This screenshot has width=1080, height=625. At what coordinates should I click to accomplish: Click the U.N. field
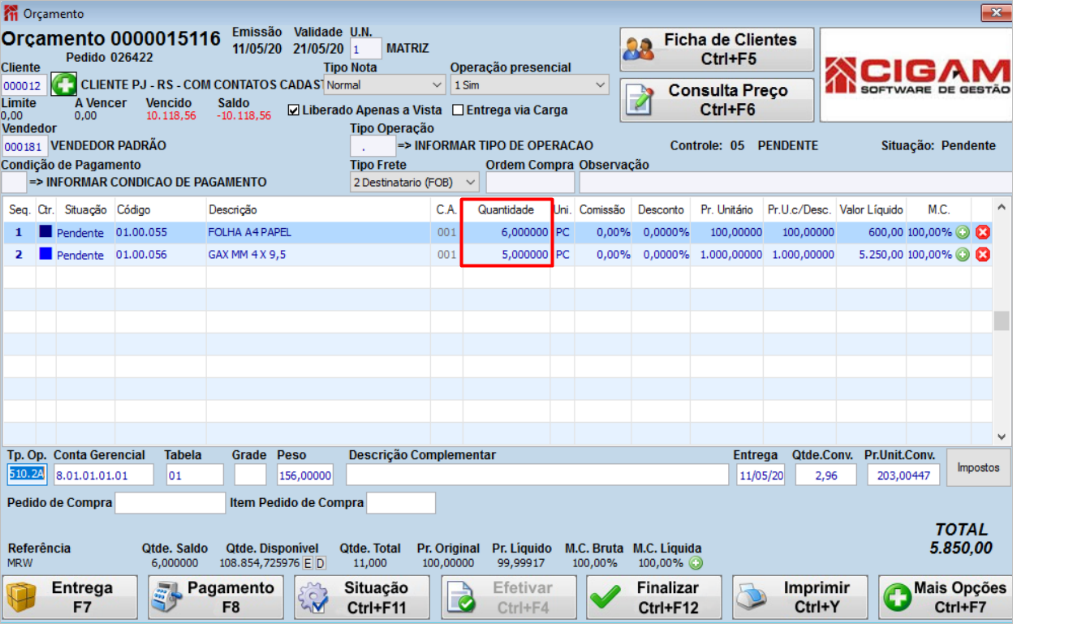tap(366, 50)
